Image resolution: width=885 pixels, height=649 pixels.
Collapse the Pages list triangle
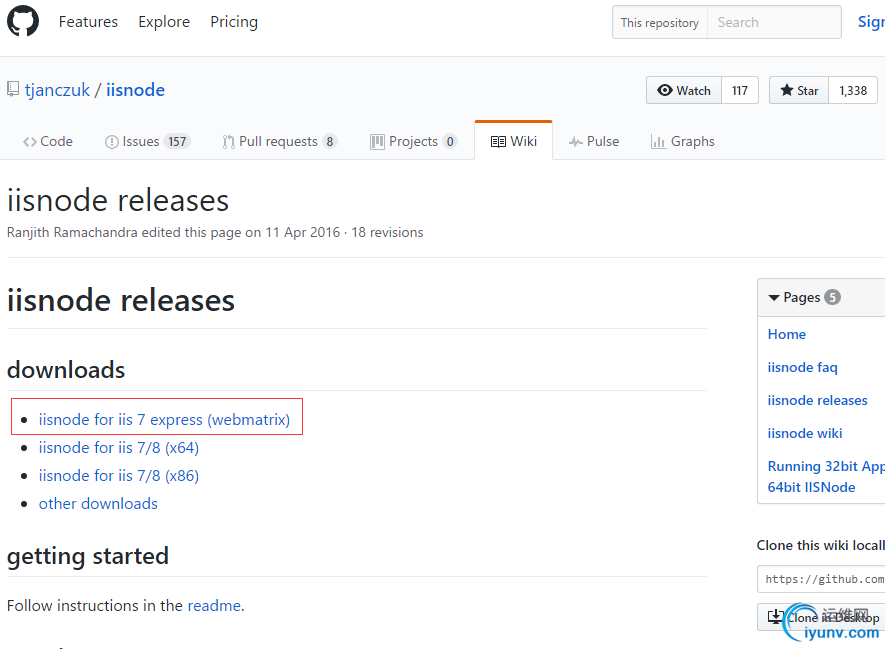[774, 297]
